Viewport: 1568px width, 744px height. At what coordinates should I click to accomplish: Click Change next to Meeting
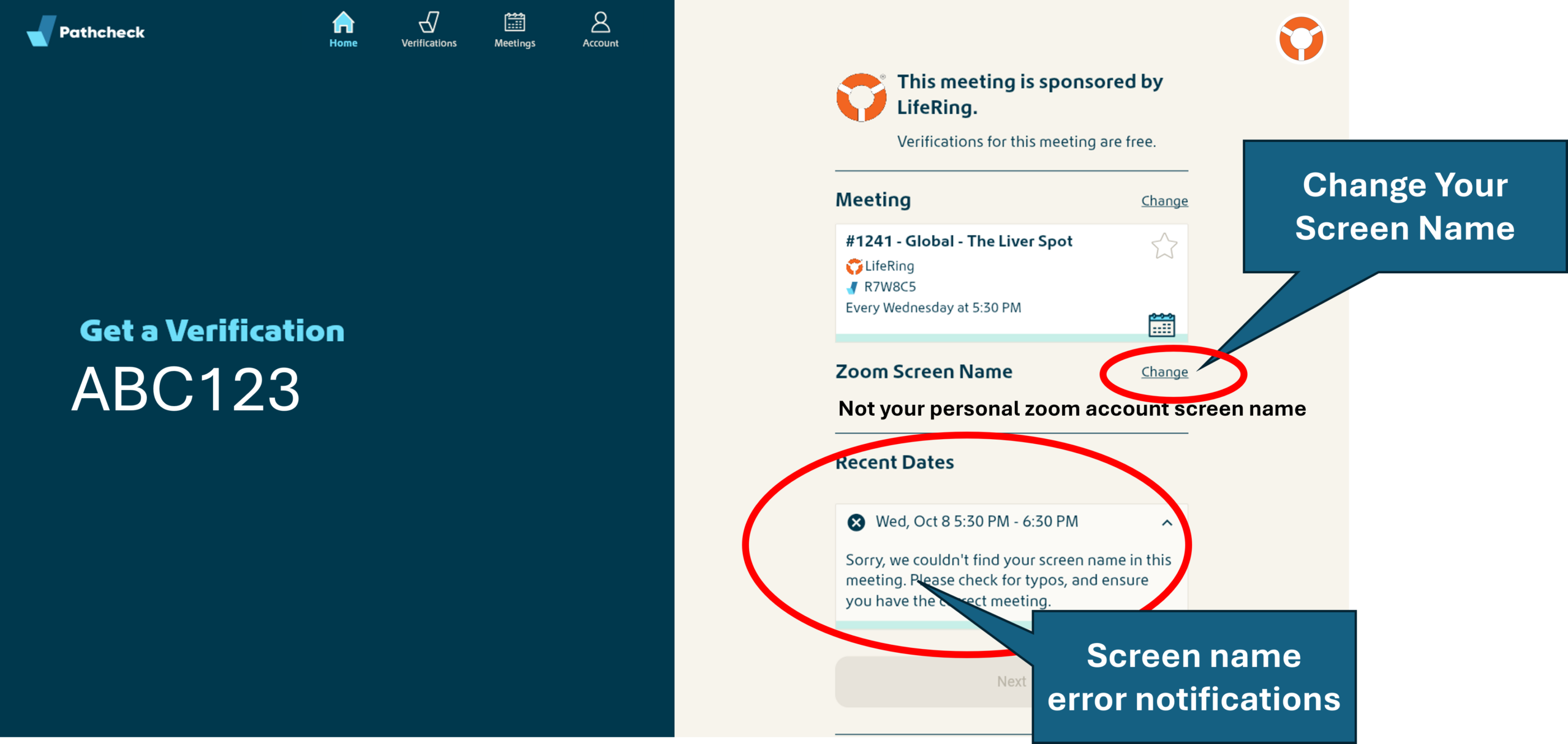tap(1164, 200)
